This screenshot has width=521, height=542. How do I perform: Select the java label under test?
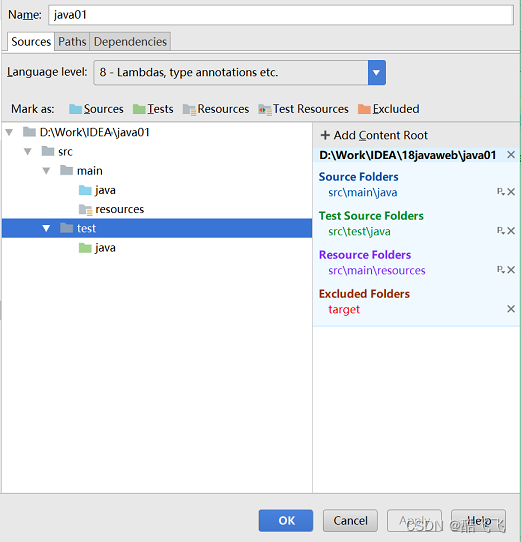(105, 248)
